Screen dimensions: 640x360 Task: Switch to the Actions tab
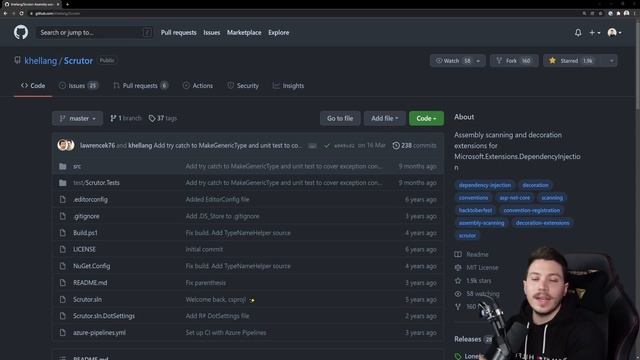tap(198, 86)
